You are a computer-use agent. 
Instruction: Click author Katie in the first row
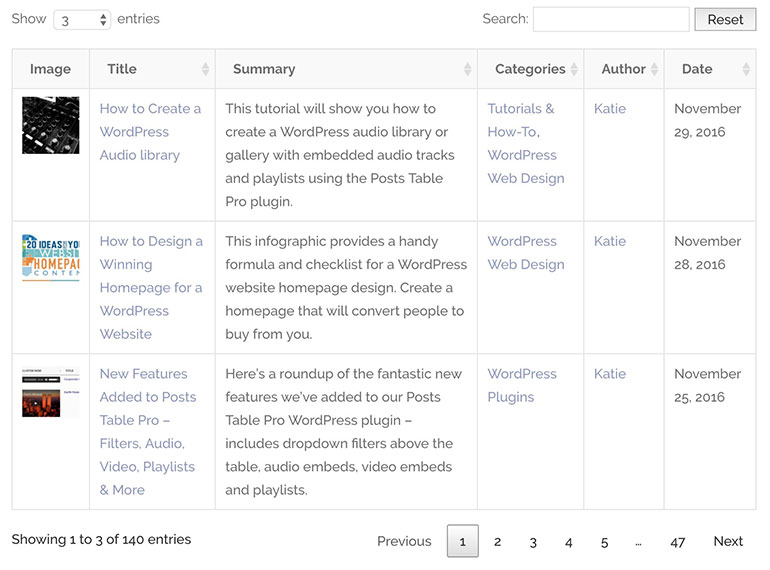610,109
